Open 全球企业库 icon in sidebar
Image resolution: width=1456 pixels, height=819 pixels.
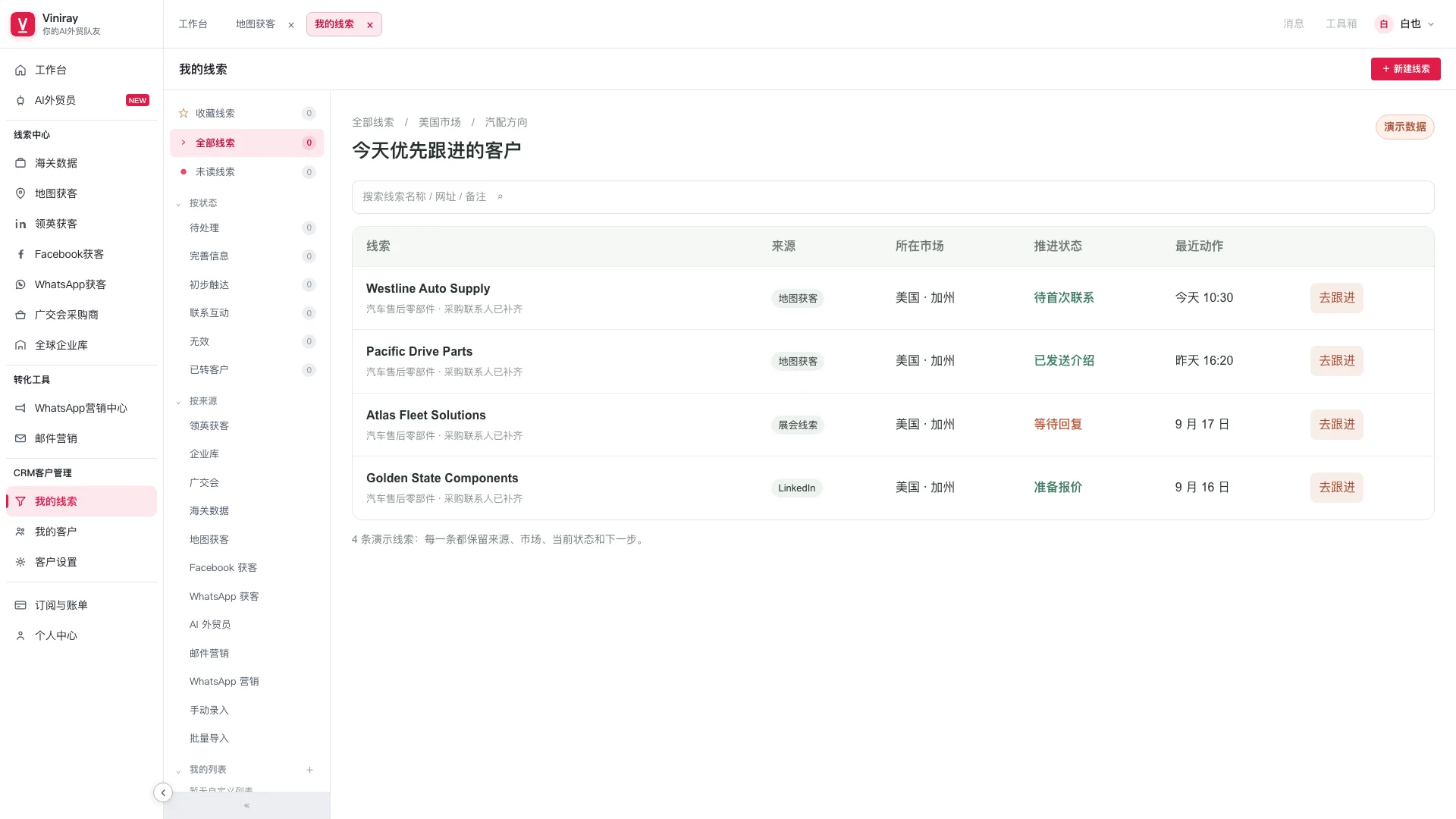click(20, 345)
